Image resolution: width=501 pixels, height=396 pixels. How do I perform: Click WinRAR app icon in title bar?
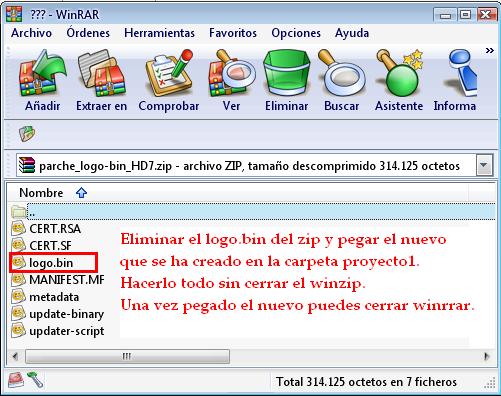[x=14, y=14]
